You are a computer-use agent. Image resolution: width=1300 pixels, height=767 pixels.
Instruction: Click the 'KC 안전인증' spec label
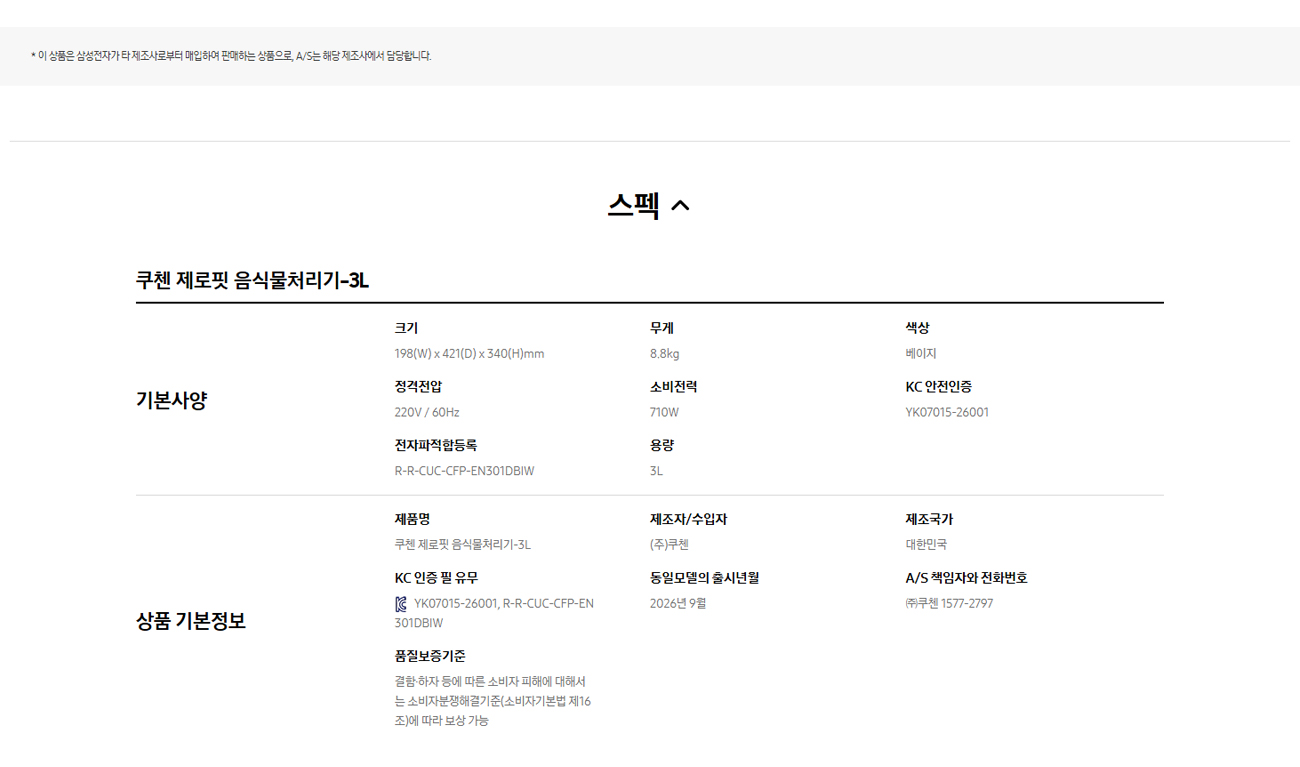click(x=939, y=387)
